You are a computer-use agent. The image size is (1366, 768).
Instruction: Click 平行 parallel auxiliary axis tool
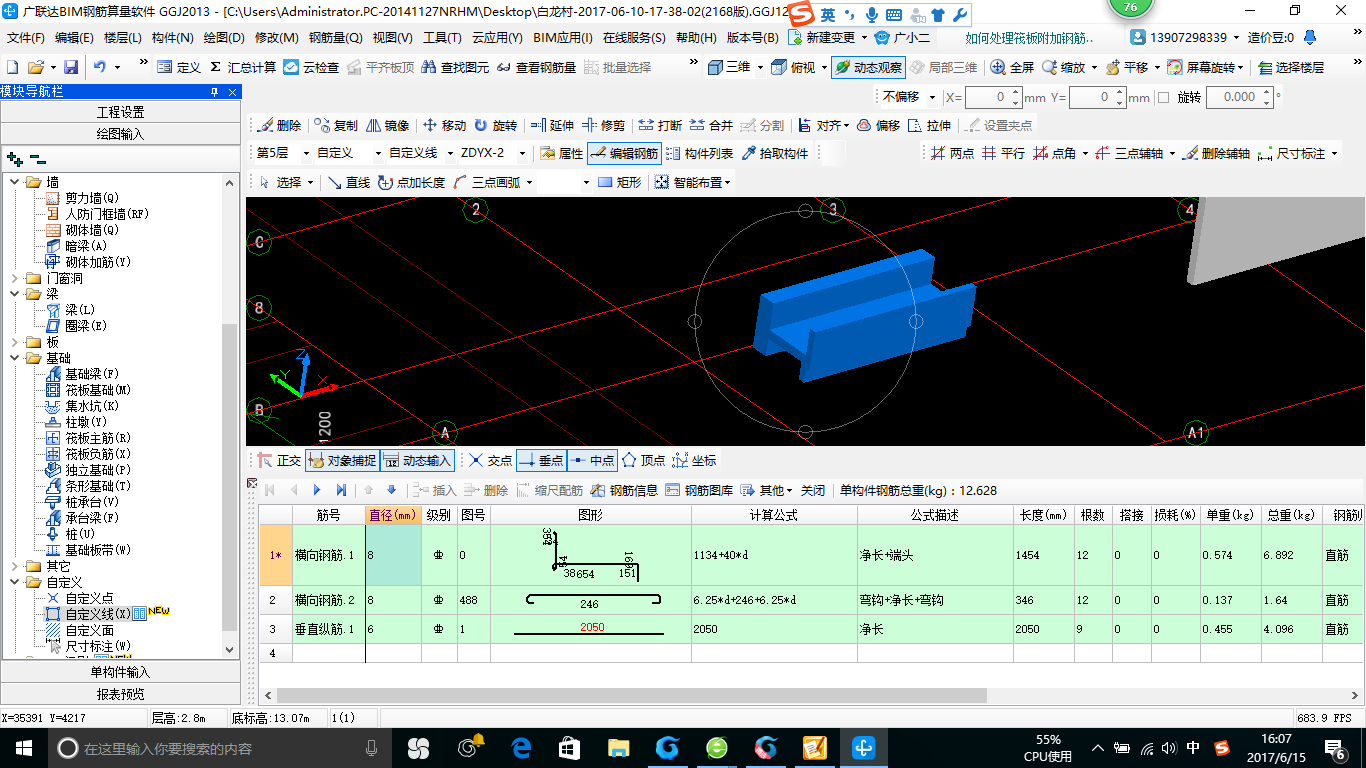click(x=1003, y=153)
